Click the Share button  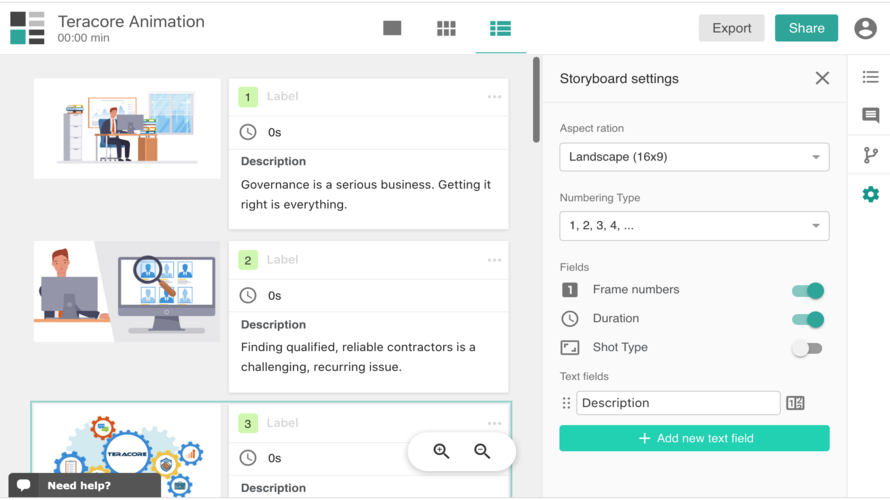click(x=806, y=28)
